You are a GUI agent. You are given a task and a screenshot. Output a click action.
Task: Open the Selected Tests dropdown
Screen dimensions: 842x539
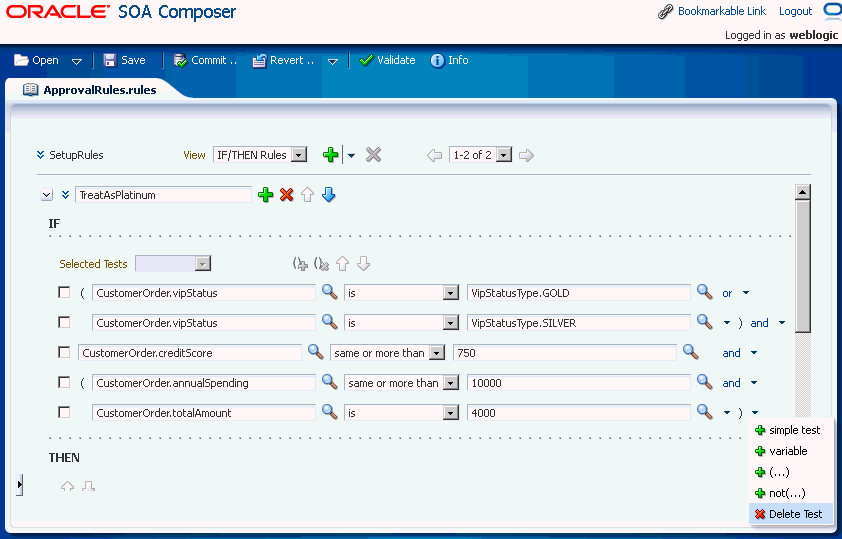(x=173, y=264)
